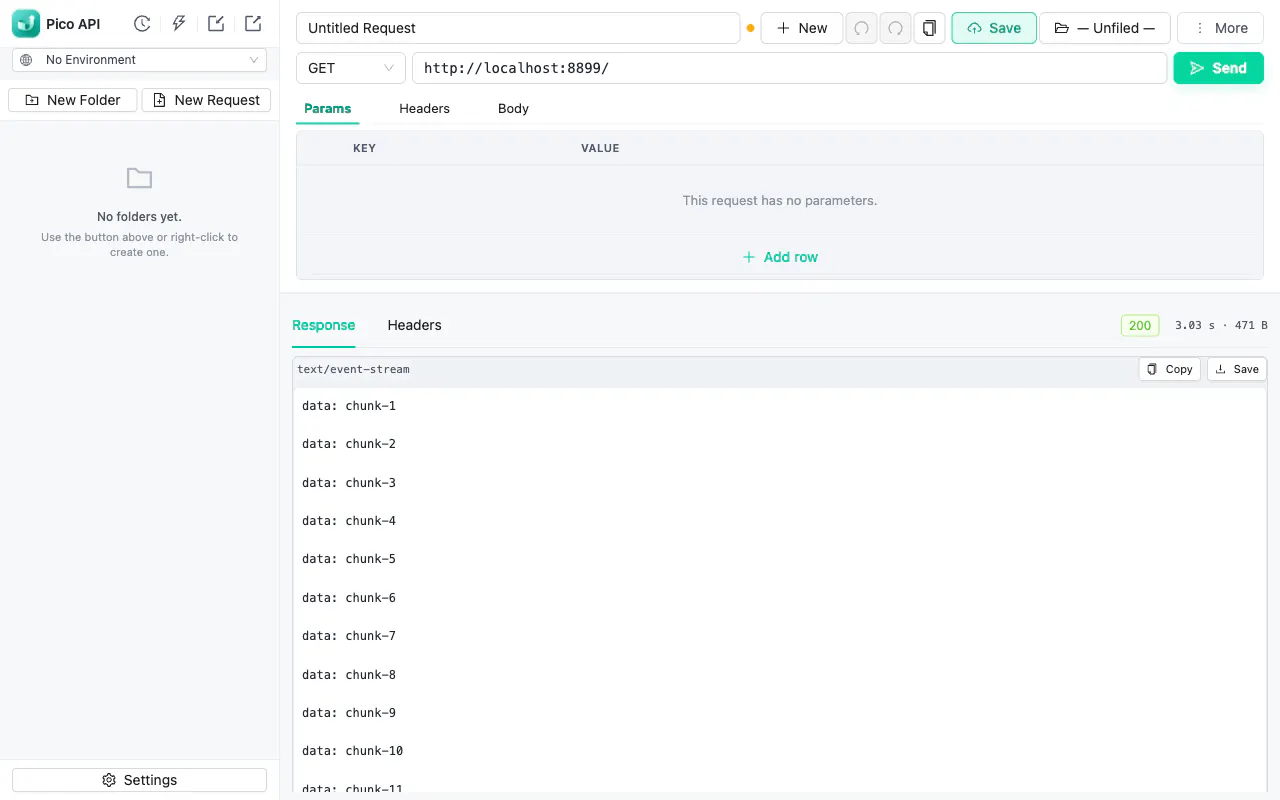The image size is (1280, 800).
Task: Click the URL field with http://localhost:8899/
Action: (790, 68)
